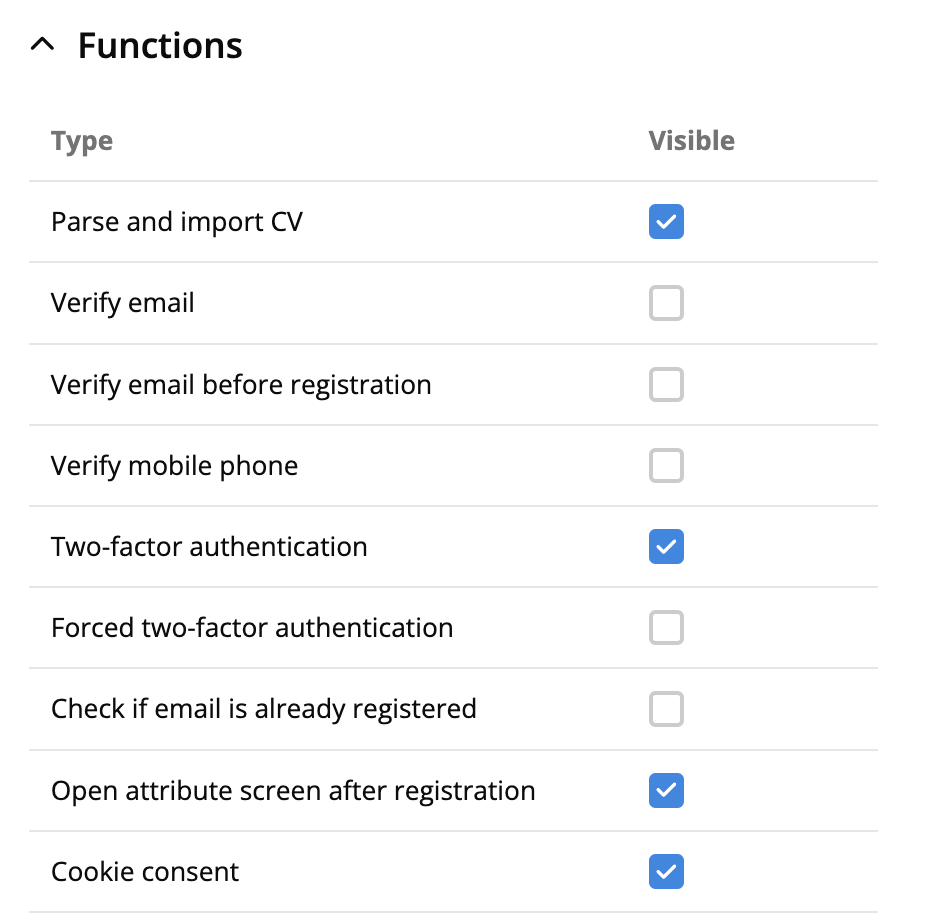This screenshot has width=928, height=922.
Task: Uncheck the Cookie consent checkbox
Action: 666,872
